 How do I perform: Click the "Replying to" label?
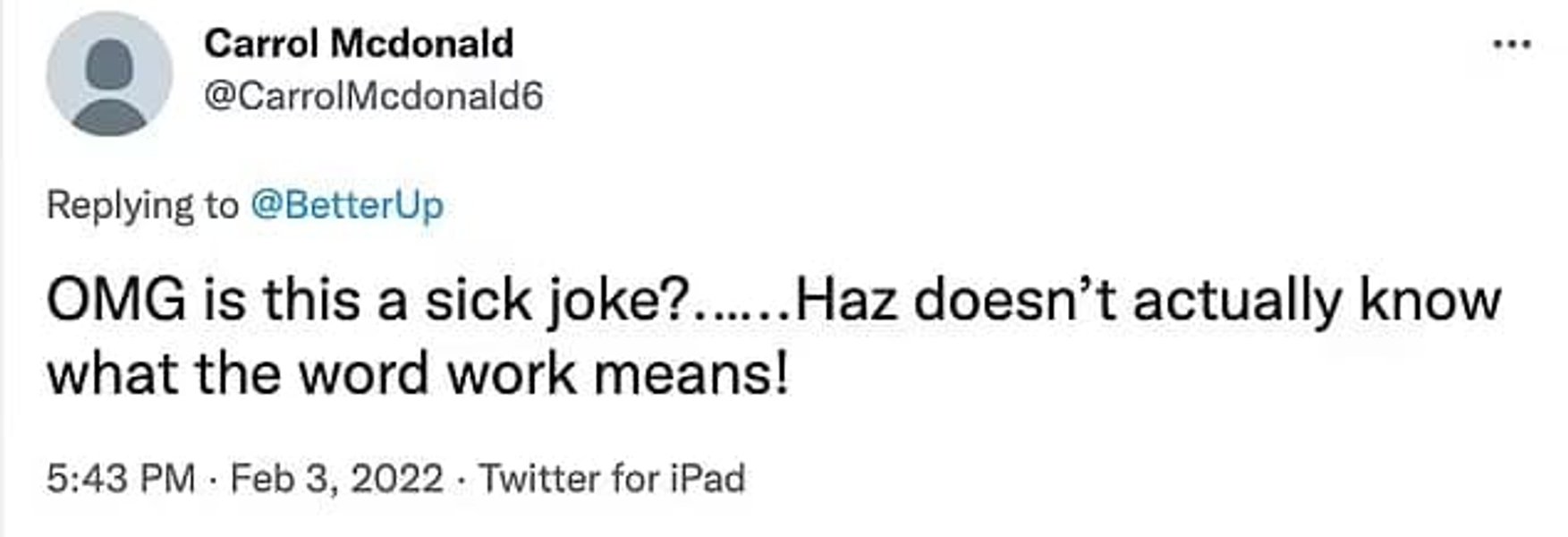[x=142, y=205]
